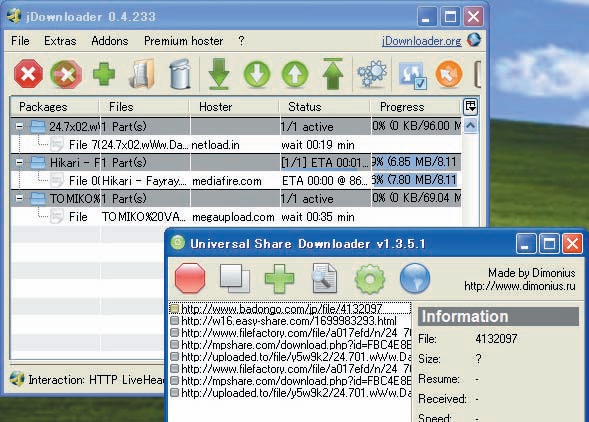Click the round move-up arrow icon
The height and width of the screenshot is (422, 589).
pyautogui.click(x=295, y=74)
